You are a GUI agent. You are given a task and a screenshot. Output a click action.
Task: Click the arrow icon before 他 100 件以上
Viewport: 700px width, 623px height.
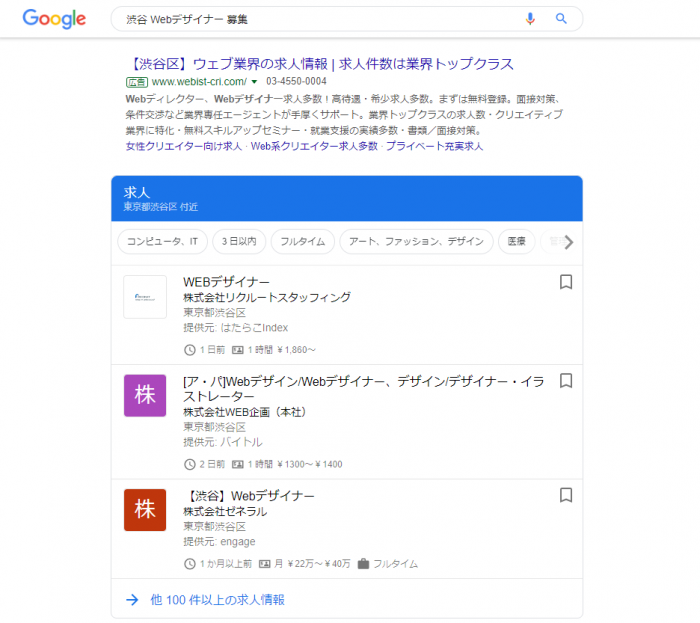pyautogui.click(x=132, y=600)
